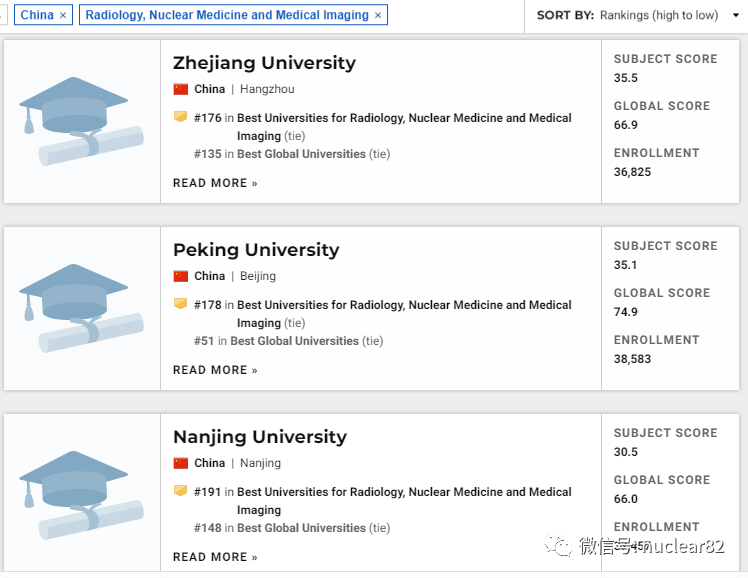Click ranking badge icon beside #191

pyautogui.click(x=180, y=491)
